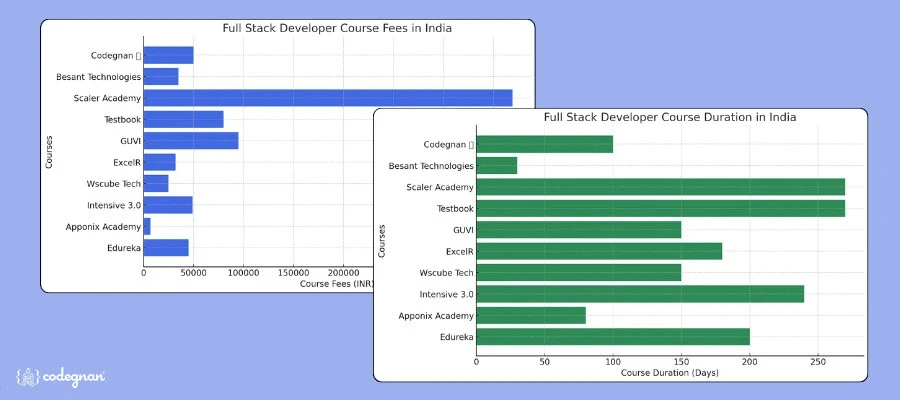Click the Codegnan label in the duration chart
The width and height of the screenshot is (900, 400).
pyautogui.click(x=448, y=145)
